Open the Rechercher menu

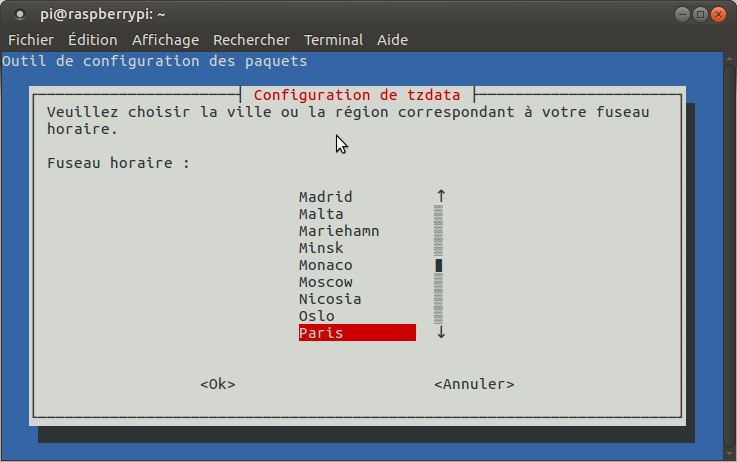tap(251, 40)
